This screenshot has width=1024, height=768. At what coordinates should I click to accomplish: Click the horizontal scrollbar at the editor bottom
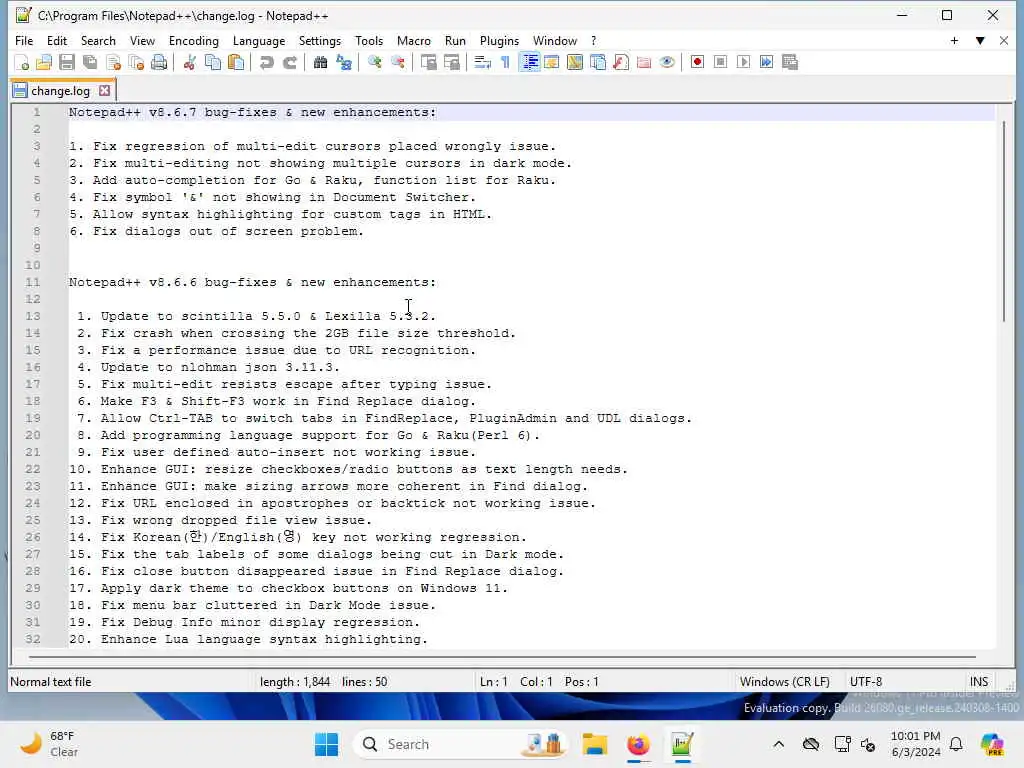(x=502, y=656)
